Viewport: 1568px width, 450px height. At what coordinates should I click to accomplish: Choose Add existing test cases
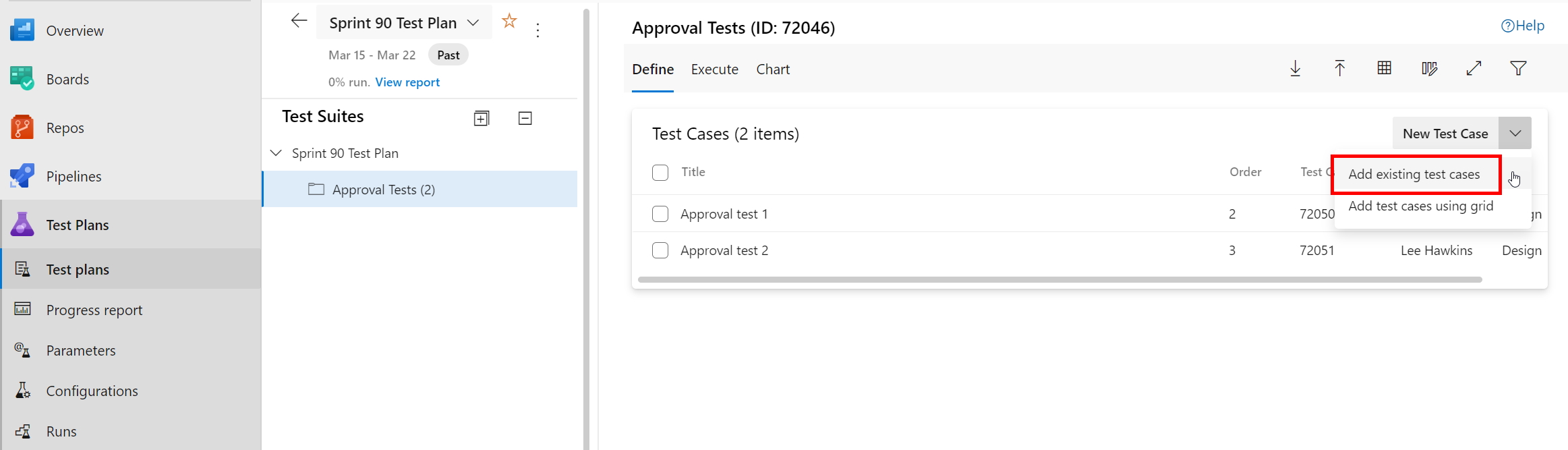coord(1414,174)
